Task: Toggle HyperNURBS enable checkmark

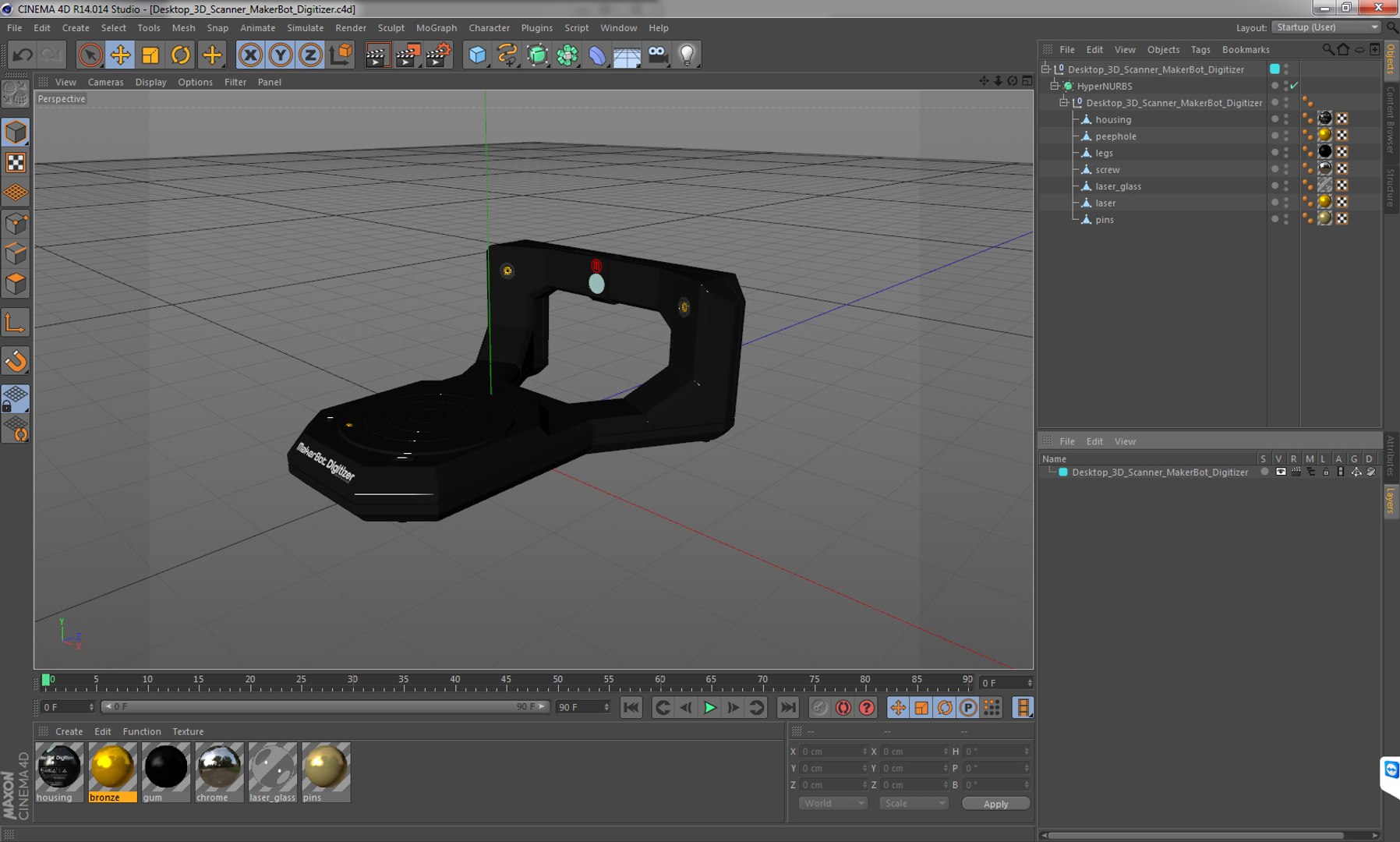Action: pyautogui.click(x=1294, y=86)
